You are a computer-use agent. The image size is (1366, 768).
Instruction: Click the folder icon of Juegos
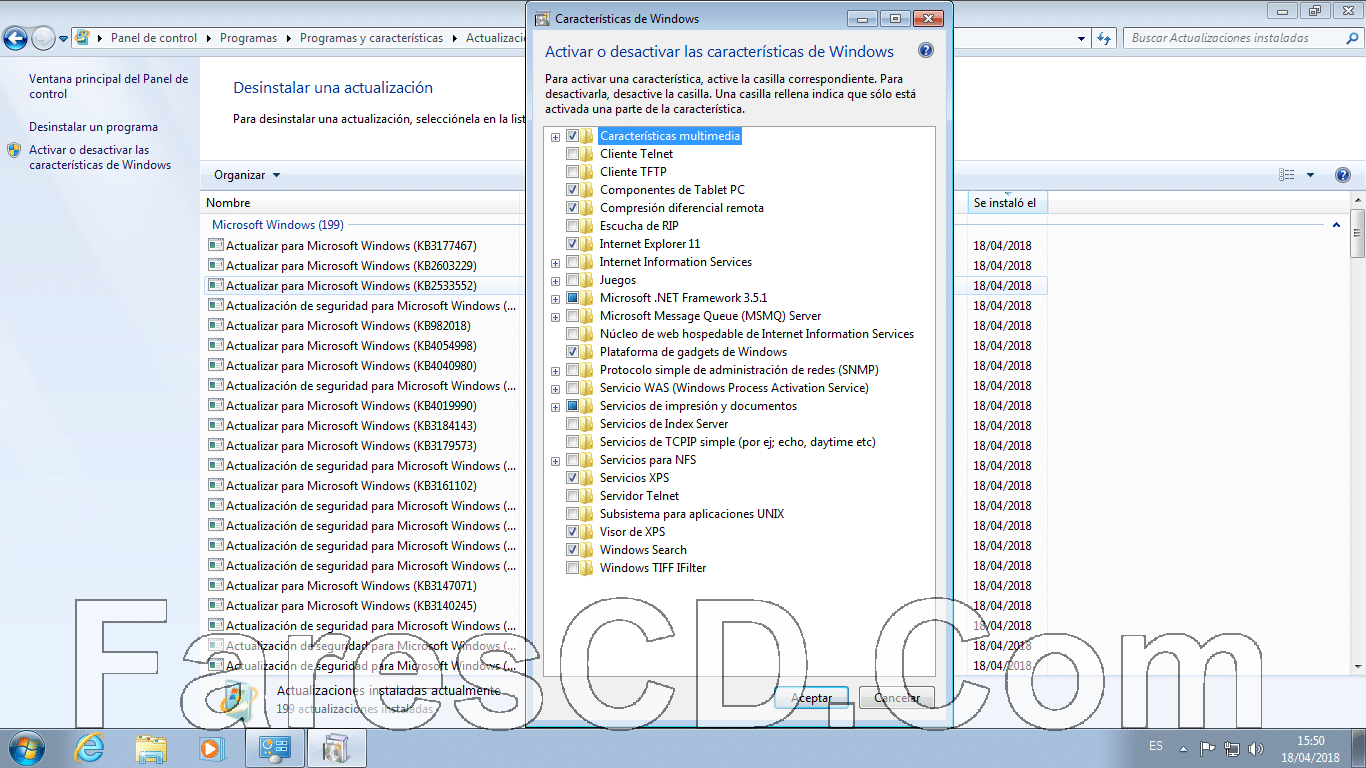coord(588,280)
